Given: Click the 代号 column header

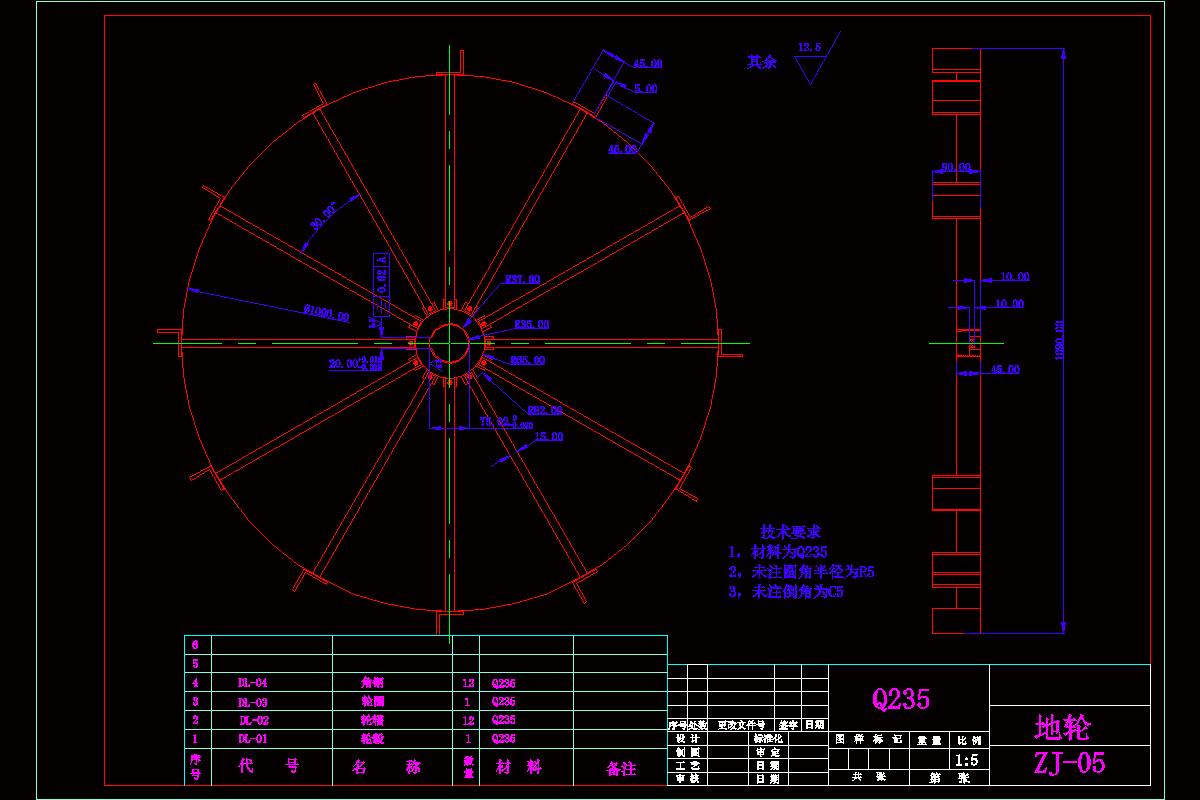Looking at the screenshot, I should pos(268,767).
